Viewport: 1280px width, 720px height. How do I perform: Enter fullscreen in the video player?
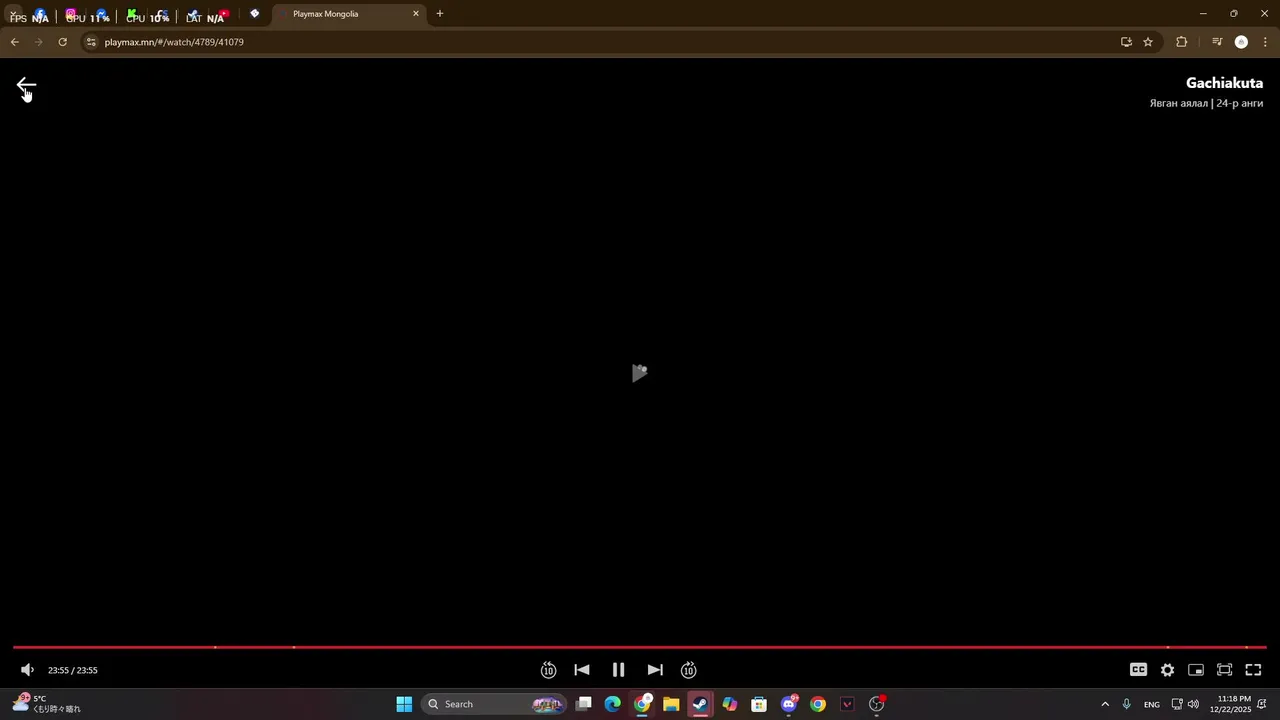[x=1253, y=670]
